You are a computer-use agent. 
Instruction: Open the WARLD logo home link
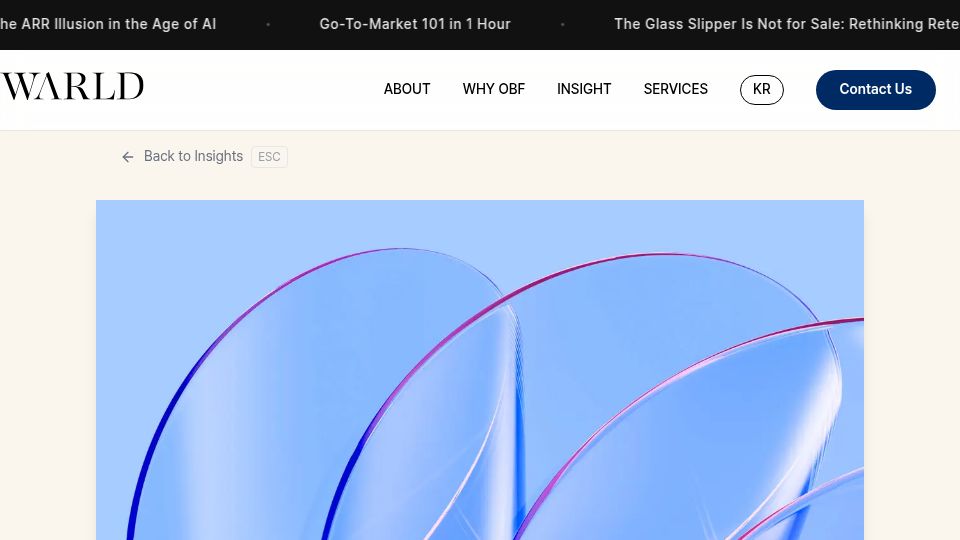point(72,86)
